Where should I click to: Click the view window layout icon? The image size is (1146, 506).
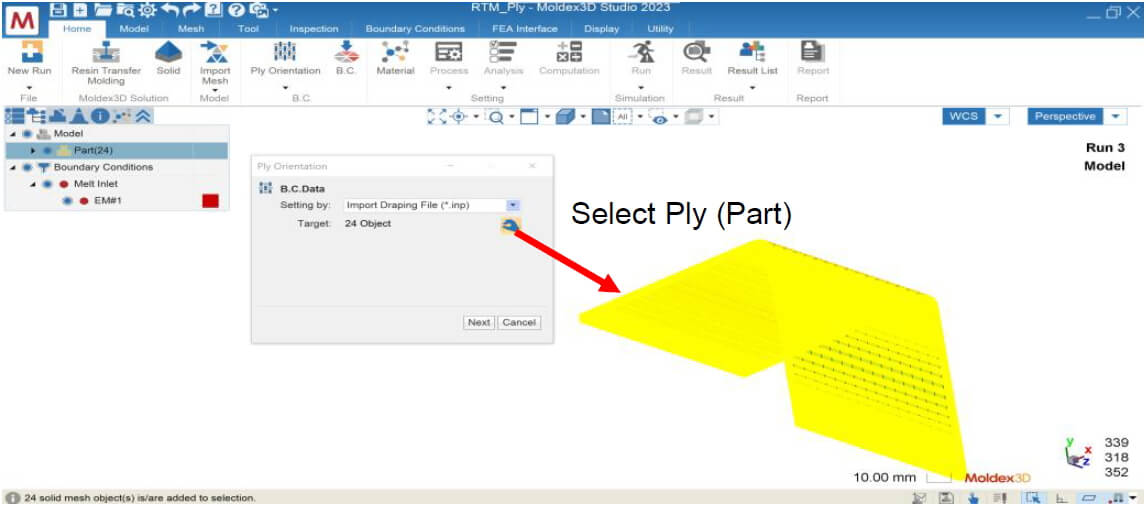coord(529,116)
